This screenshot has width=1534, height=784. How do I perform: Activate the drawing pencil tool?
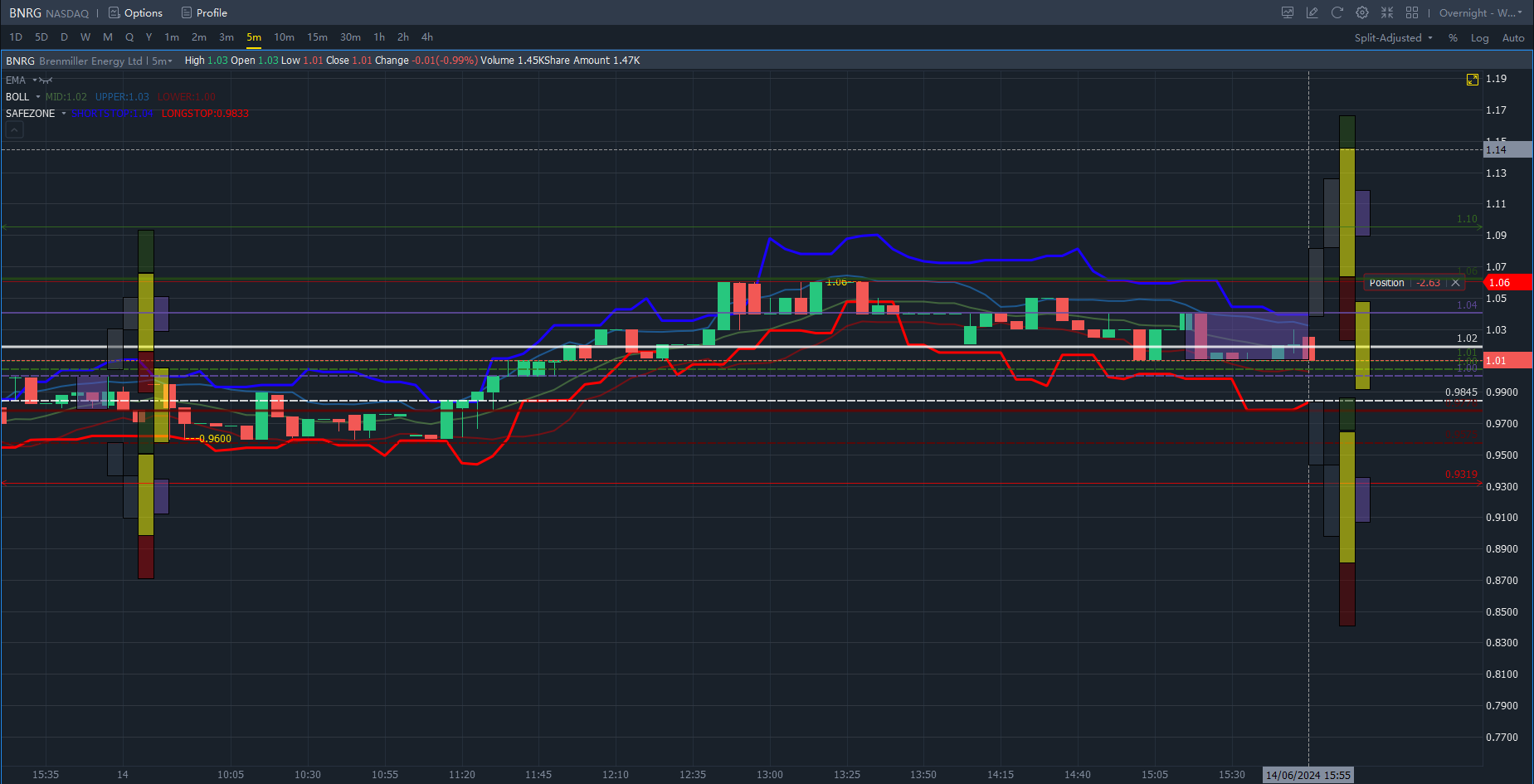pyautogui.click(x=1312, y=12)
